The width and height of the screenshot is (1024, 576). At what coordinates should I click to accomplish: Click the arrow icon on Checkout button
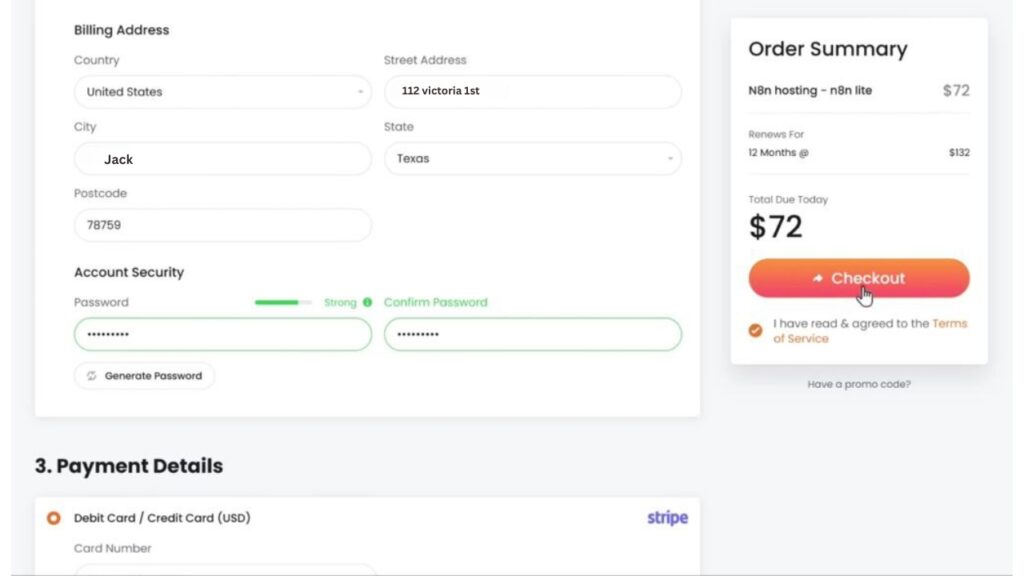pyautogui.click(x=818, y=279)
